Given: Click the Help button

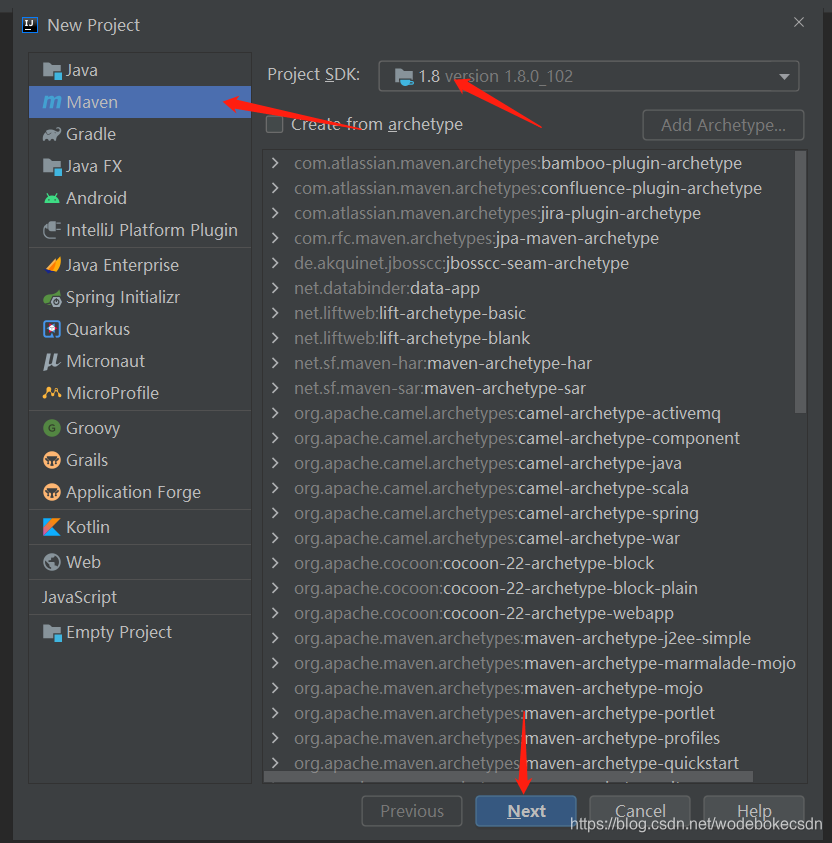Looking at the screenshot, I should [x=754, y=811].
